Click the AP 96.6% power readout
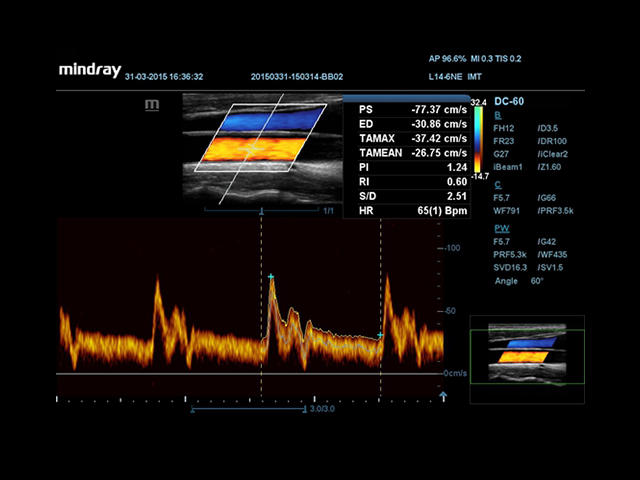Screen dimensions: 640x480 447,59
